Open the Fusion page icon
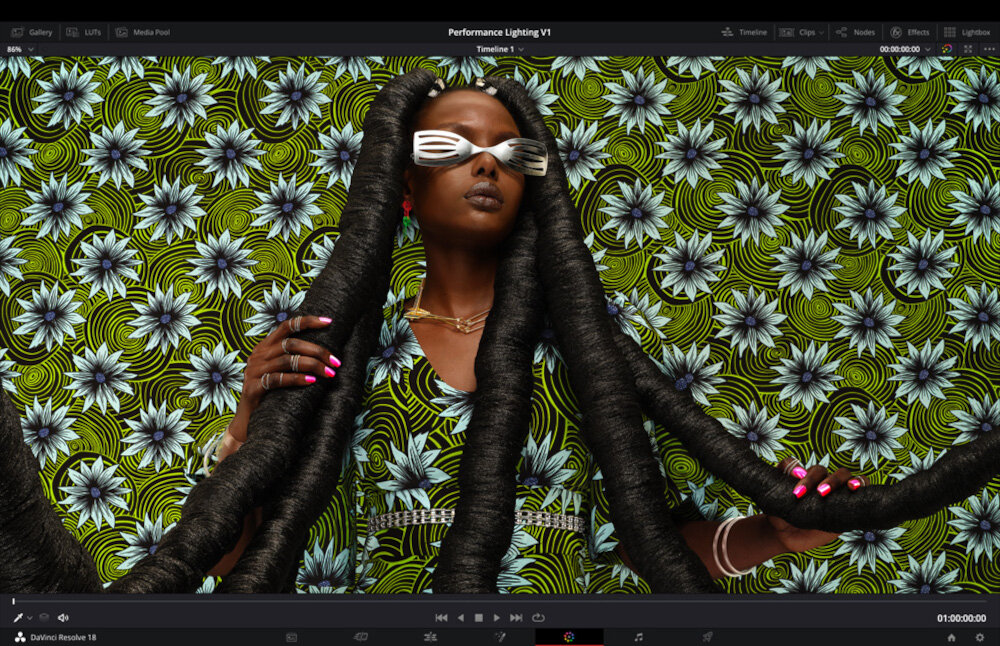This screenshot has height=646, width=1000. coord(500,637)
